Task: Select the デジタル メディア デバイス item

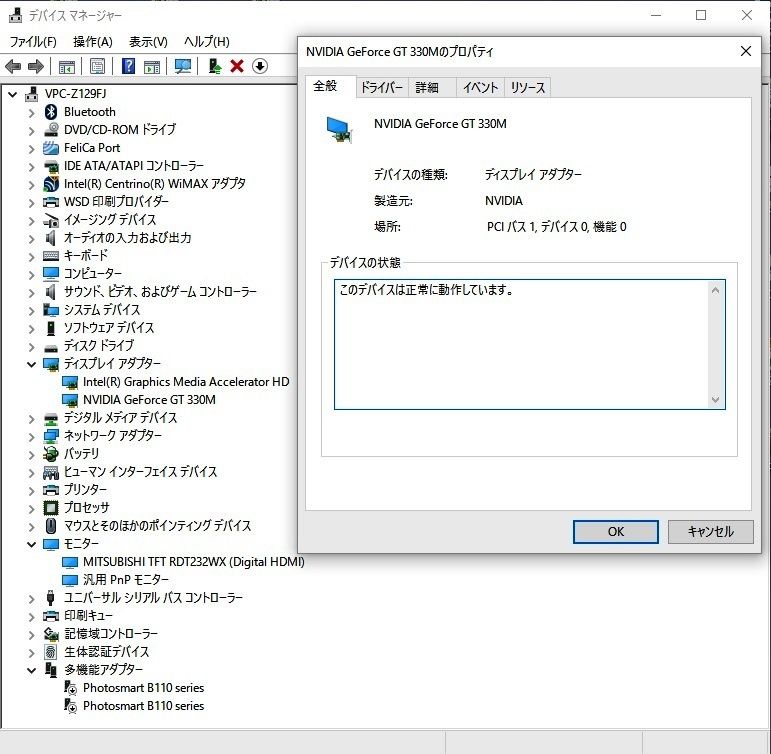Action: pos(120,418)
